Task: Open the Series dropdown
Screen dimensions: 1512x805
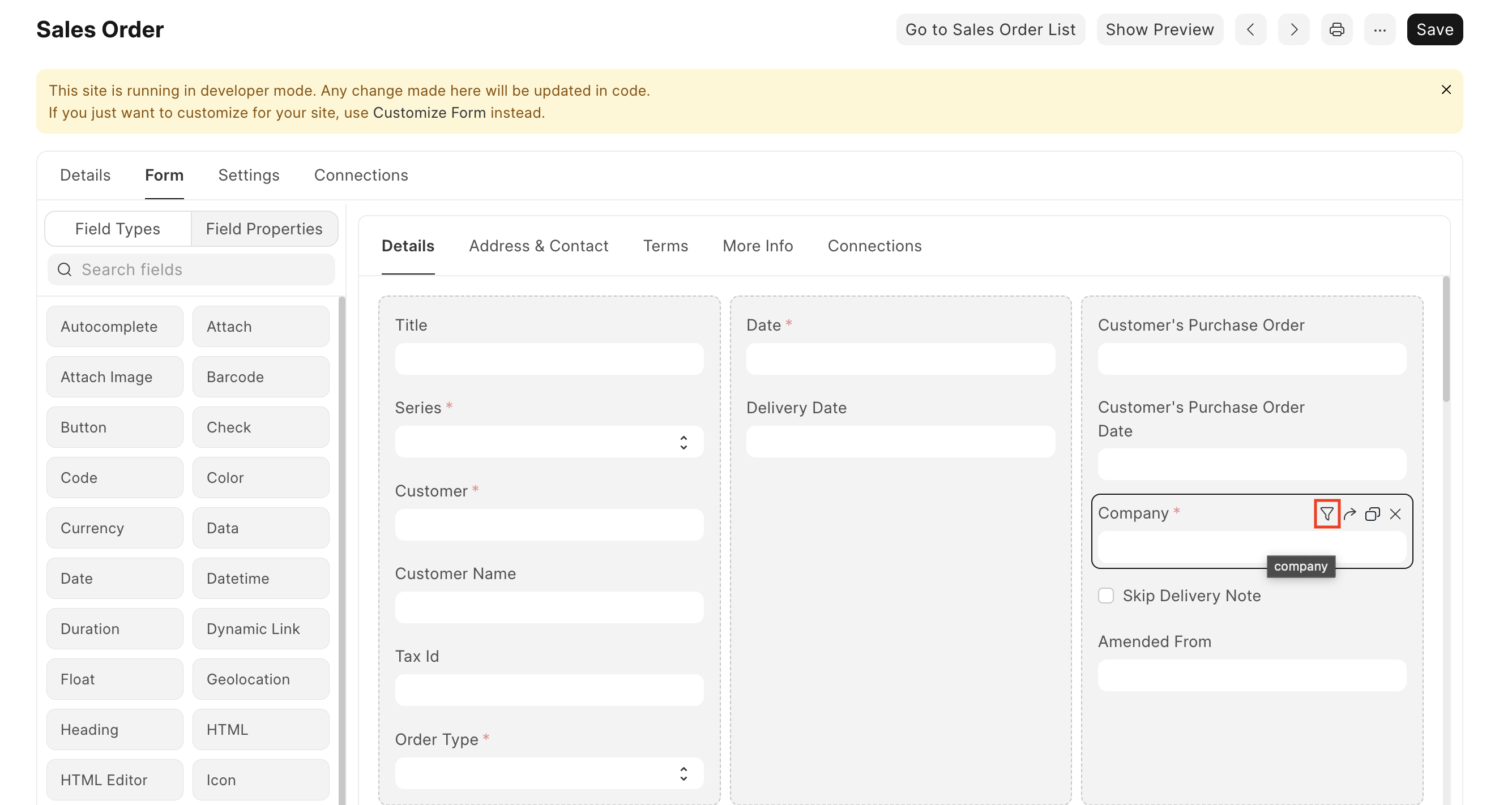Action: click(549, 442)
